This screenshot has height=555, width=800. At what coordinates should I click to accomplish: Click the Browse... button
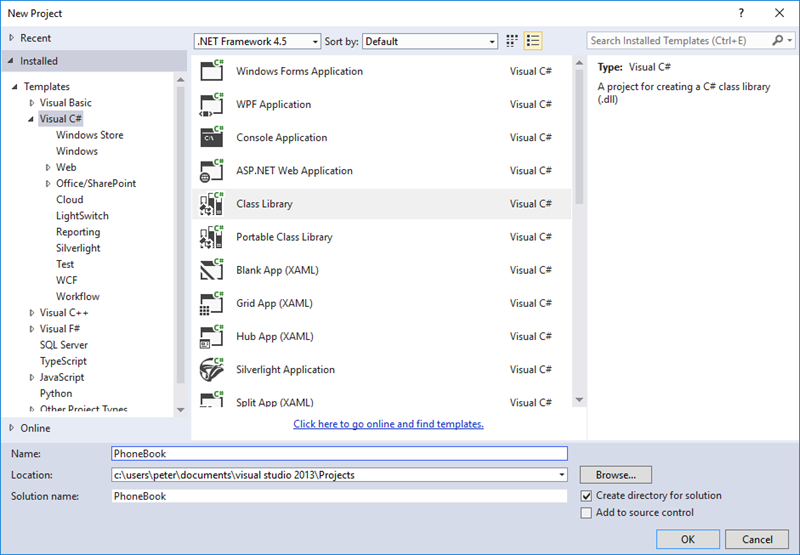tap(615, 475)
